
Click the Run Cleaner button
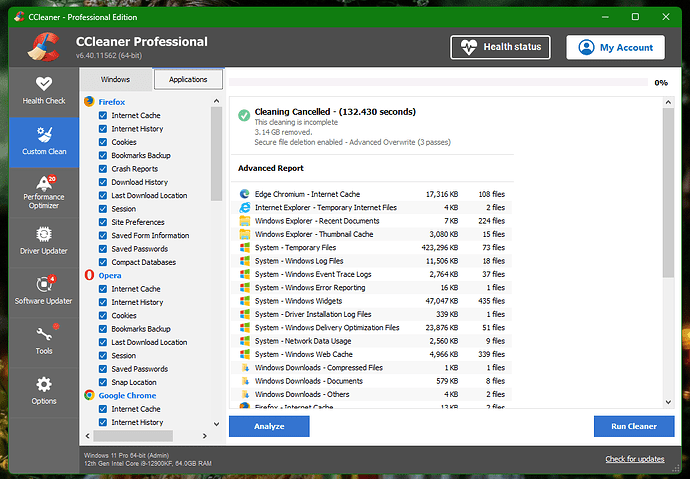click(634, 426)
